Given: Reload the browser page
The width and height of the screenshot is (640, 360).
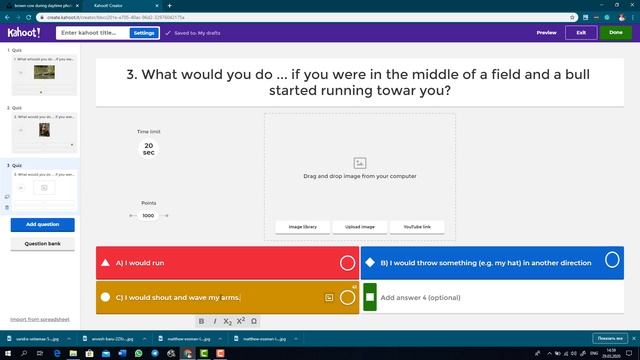Looking at the screenshot, I should 29,18.
